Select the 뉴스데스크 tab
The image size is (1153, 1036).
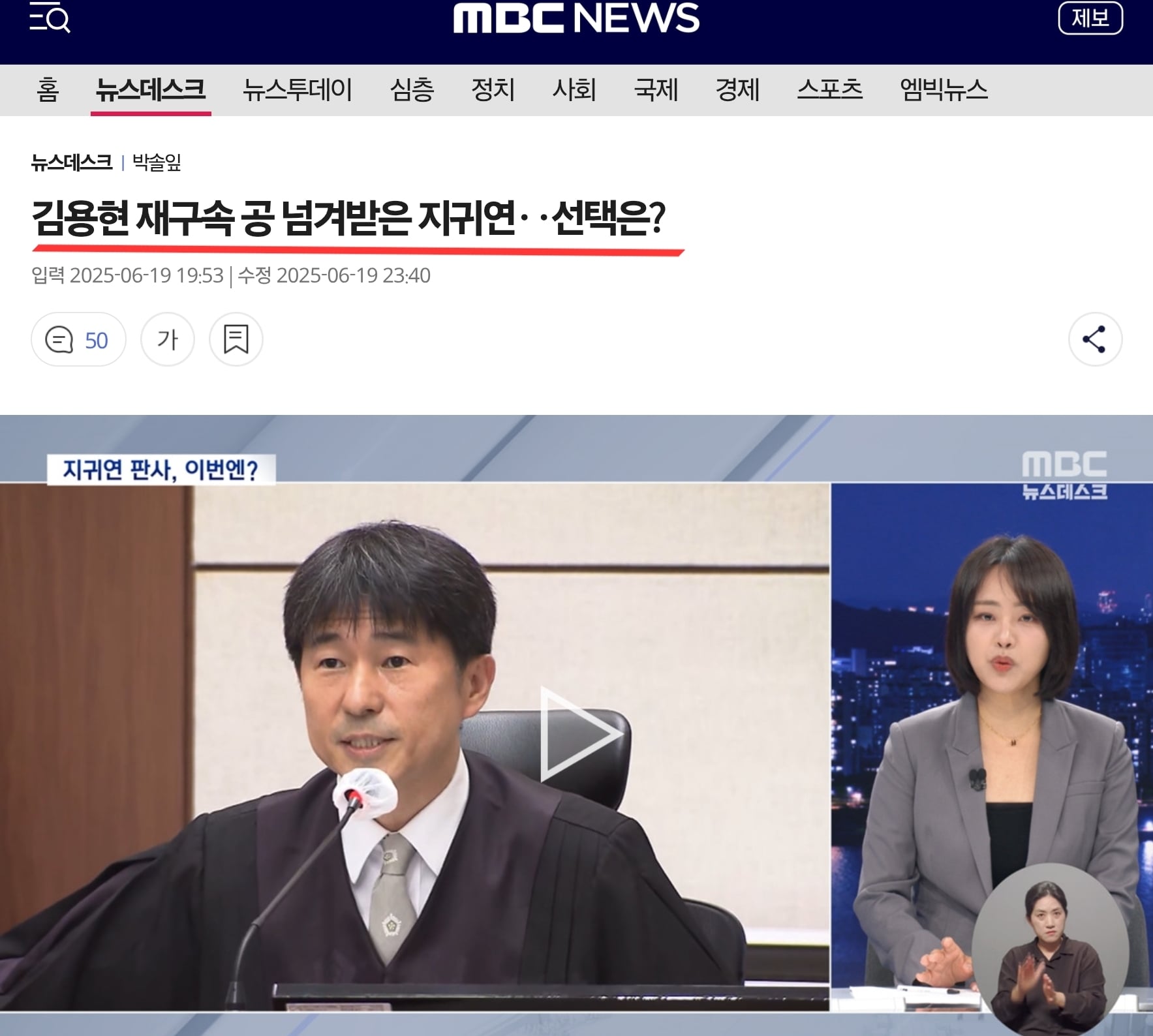tap(151, 89)
